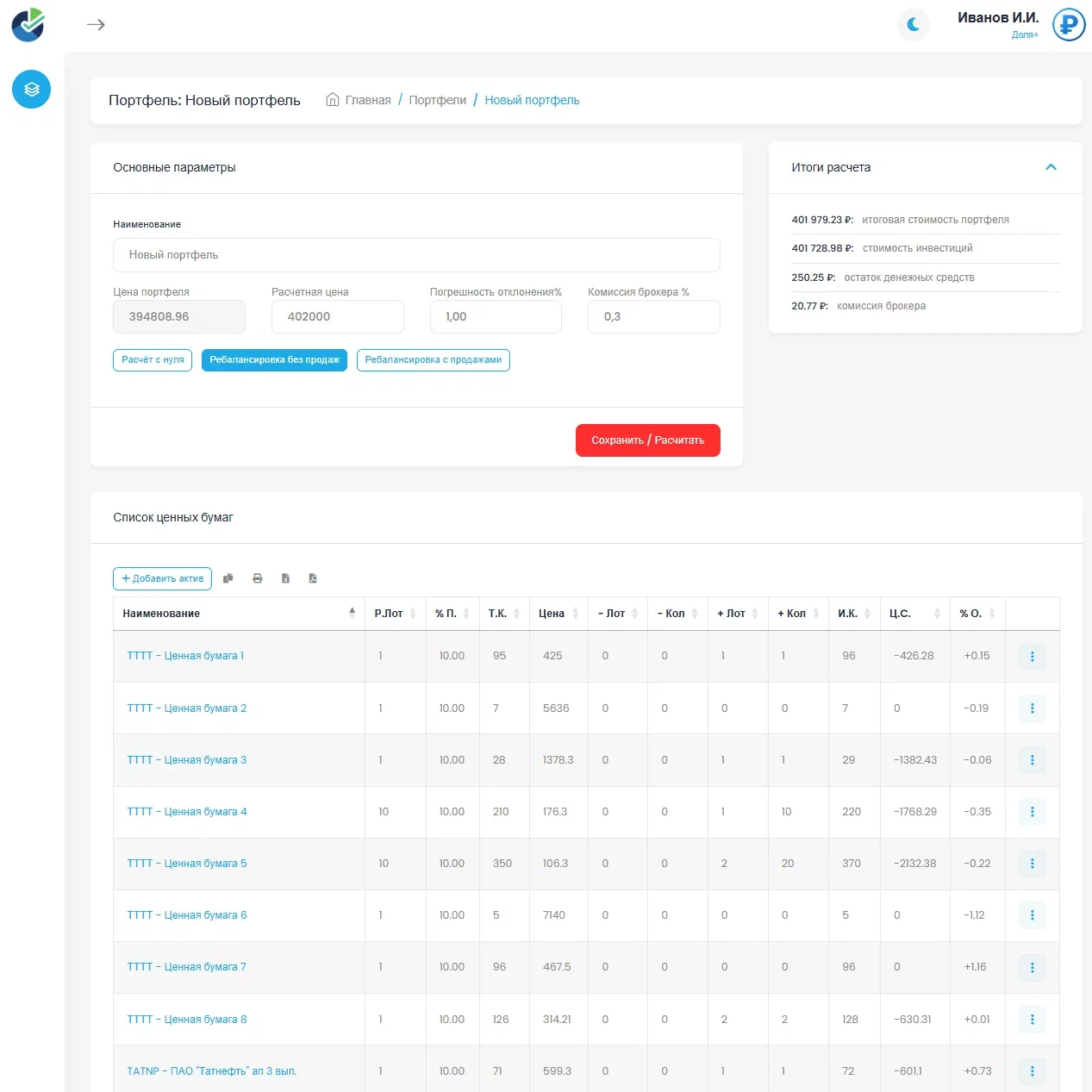Image resolution: width=1092 pixels, height=1092 pixels.
Task: Open the ruble profile avatar icon
Action: [x=1069, y=24]
